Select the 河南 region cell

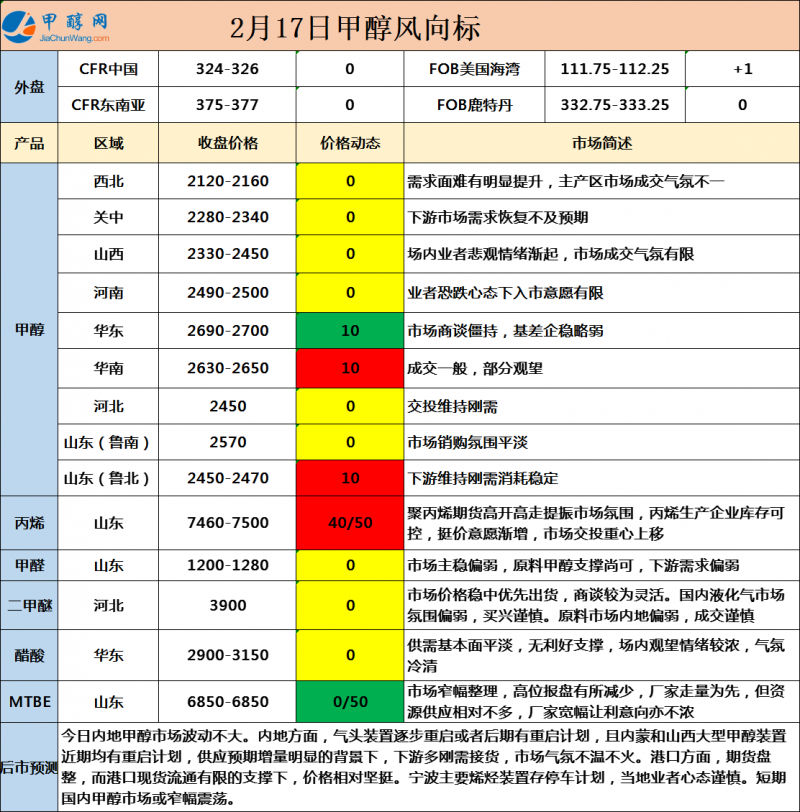(x=108, y=293)
